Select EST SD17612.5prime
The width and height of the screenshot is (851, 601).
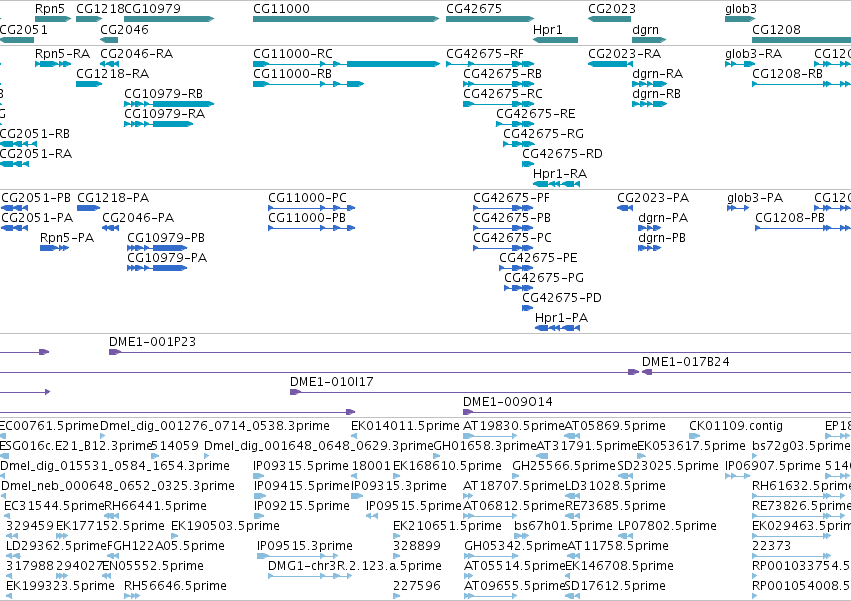pyautogui.click(x=573, y=596)
